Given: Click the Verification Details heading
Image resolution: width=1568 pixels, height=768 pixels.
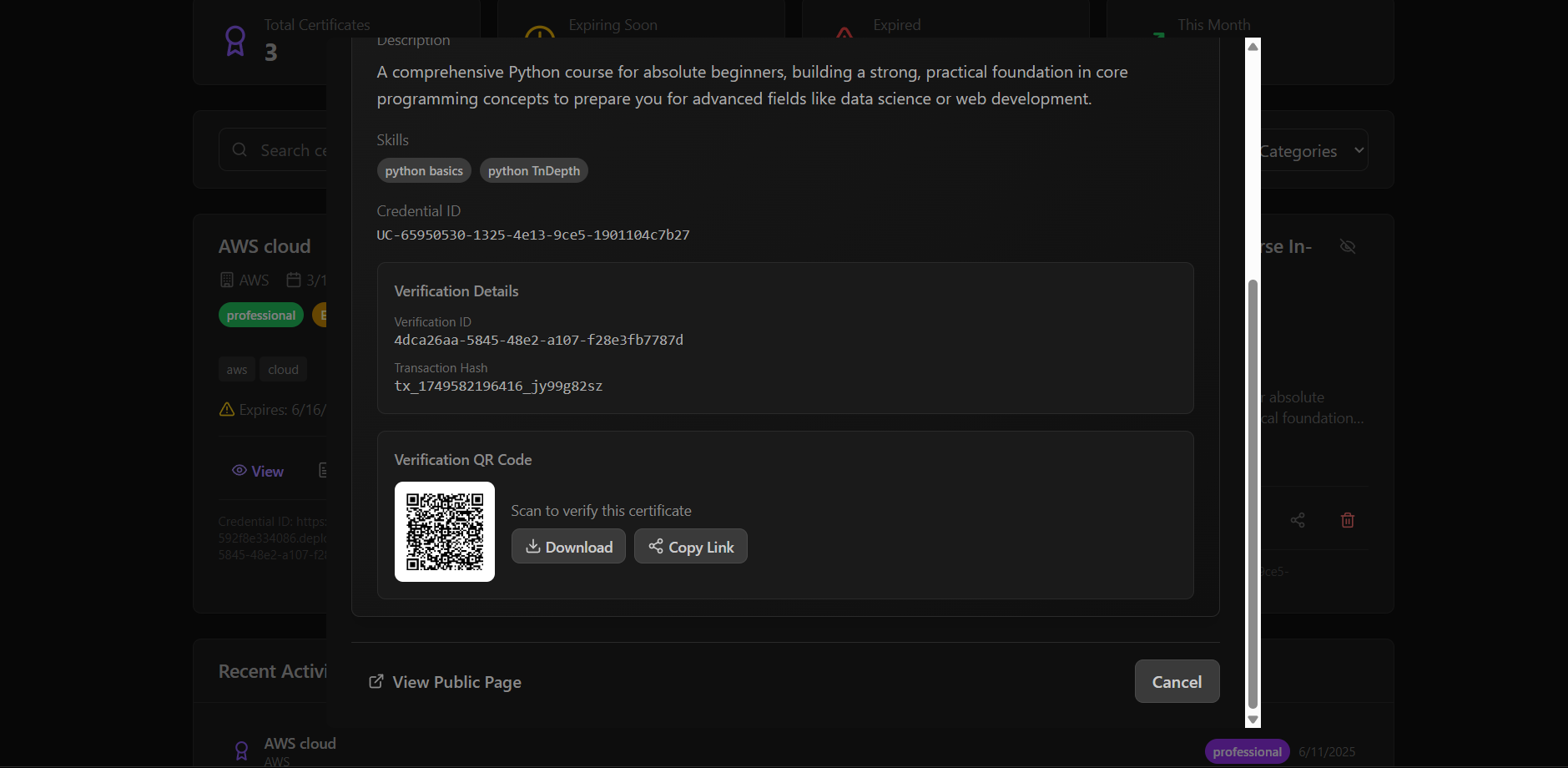Looking at the screenshot, I should tap(456, 291).
